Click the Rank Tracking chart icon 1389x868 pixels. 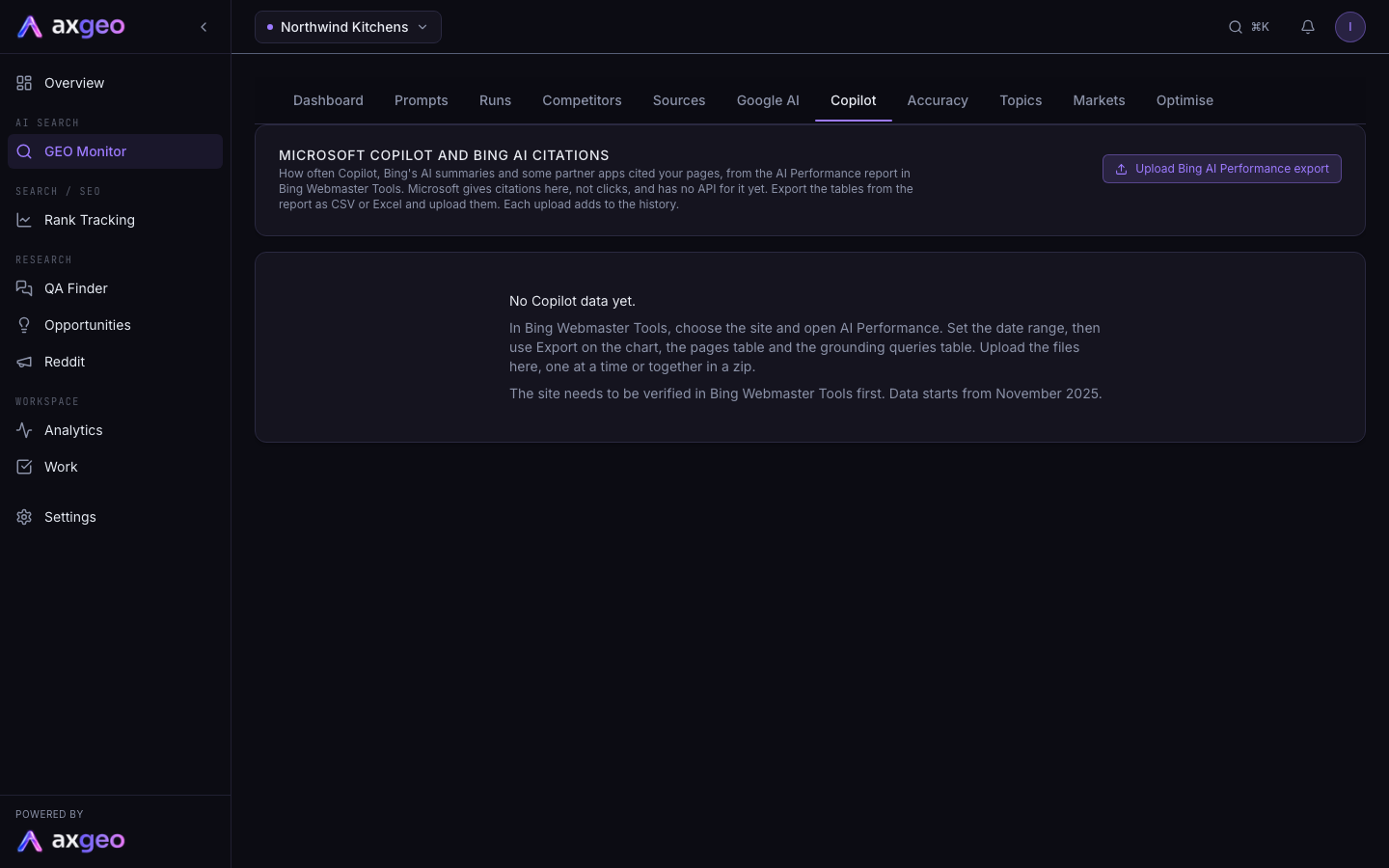(x=24, y=220)
